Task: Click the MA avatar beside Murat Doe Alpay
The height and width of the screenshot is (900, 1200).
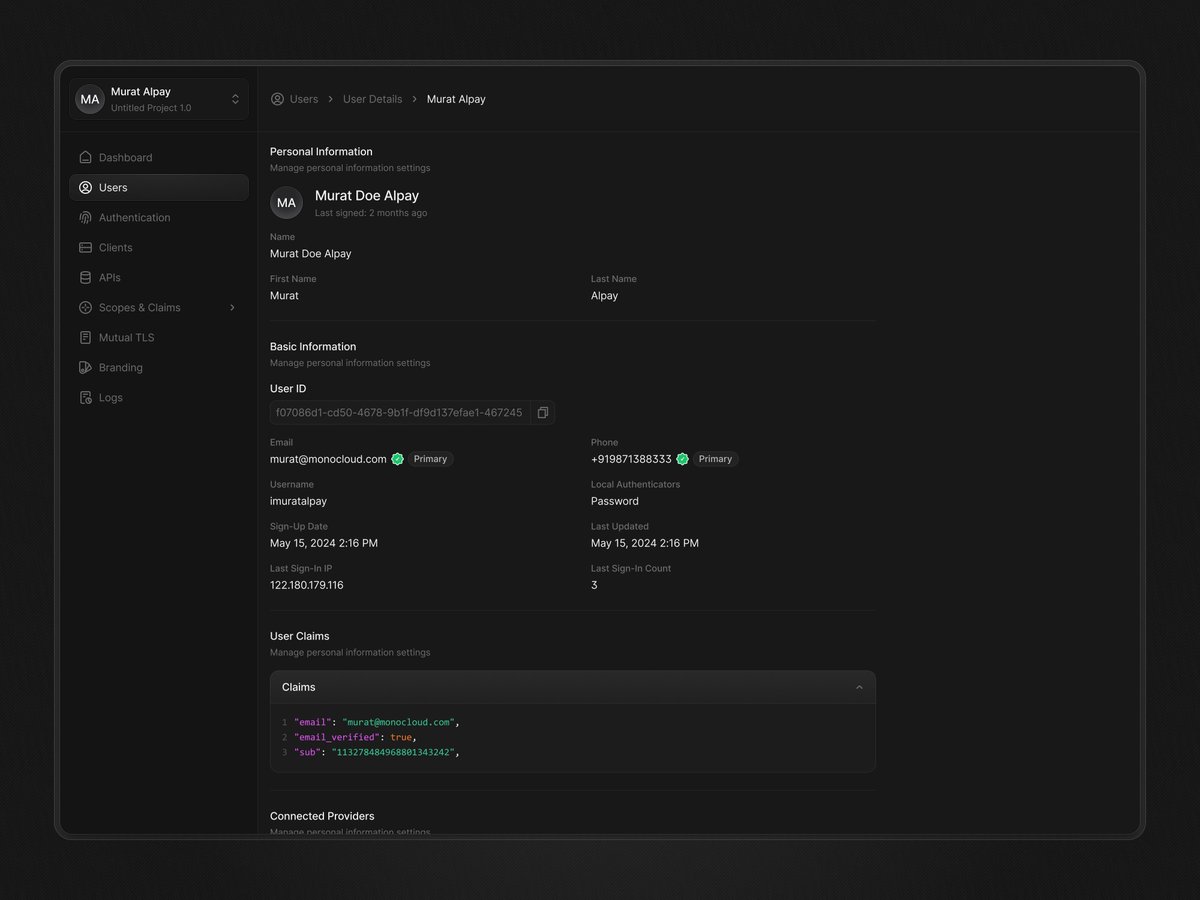Action: click(x=286, y=203)
